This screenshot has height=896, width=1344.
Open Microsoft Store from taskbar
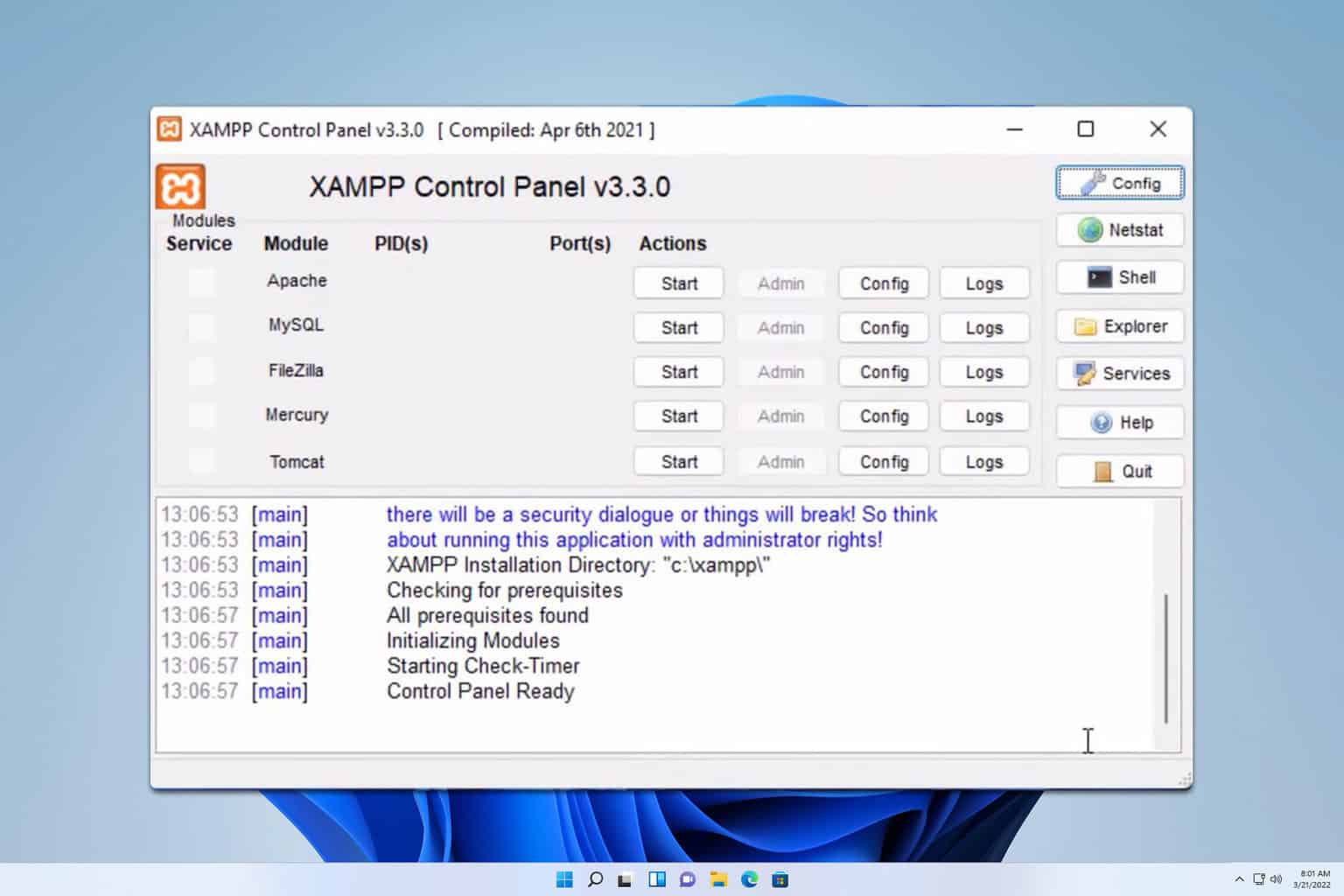(x=780, y=879)
